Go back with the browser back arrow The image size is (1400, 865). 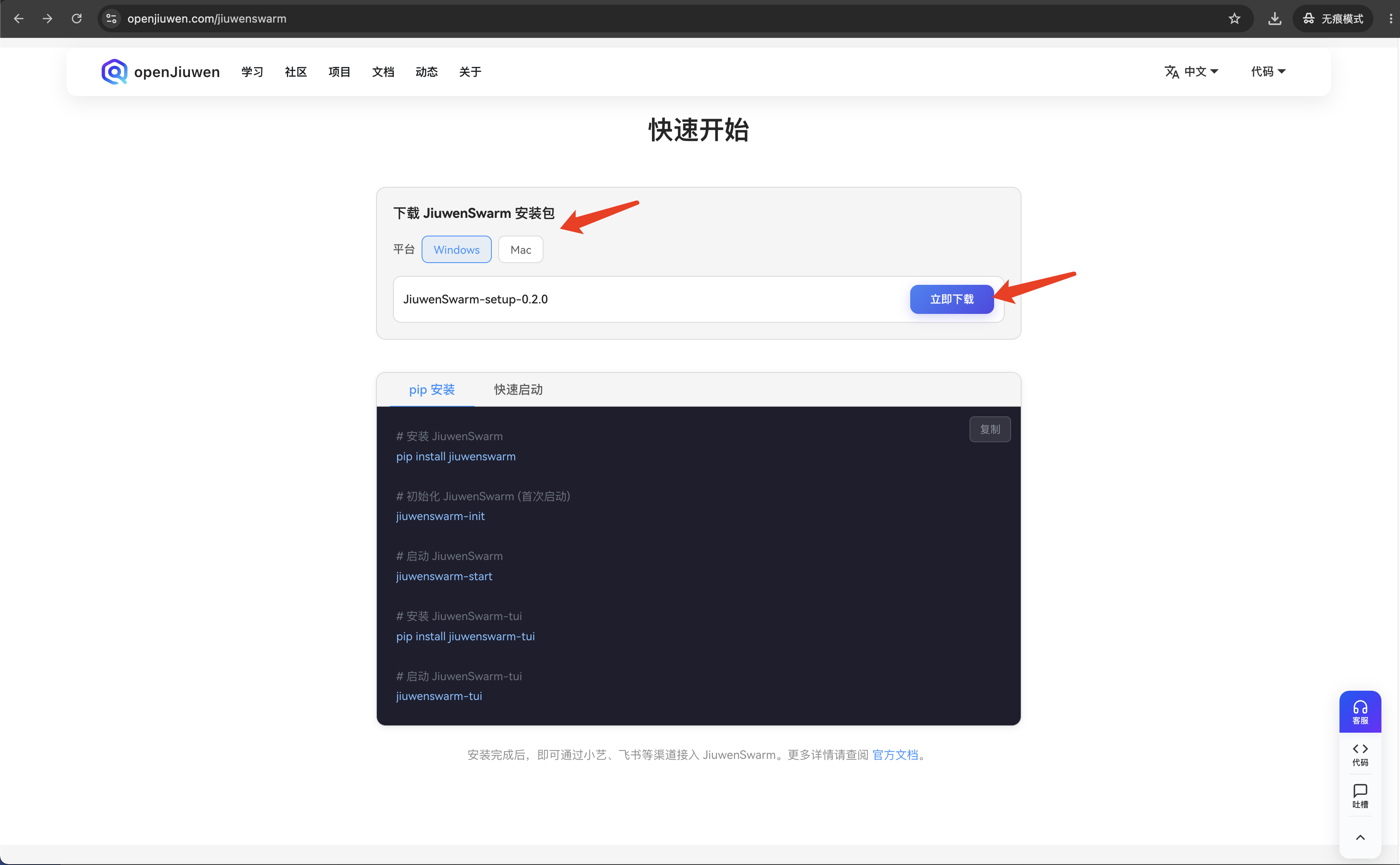pyautogui.click(x=18, y=19)
